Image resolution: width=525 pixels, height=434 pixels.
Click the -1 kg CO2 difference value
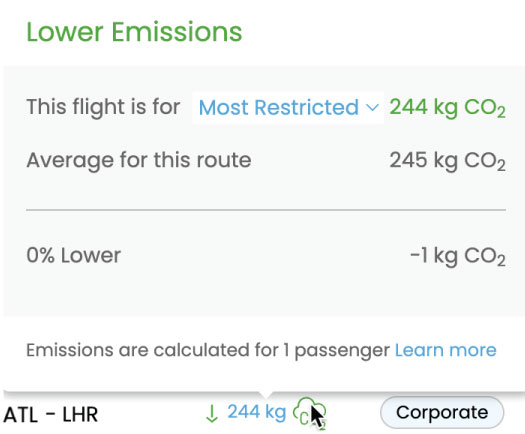pyautogui.click(x=457, y=256)
